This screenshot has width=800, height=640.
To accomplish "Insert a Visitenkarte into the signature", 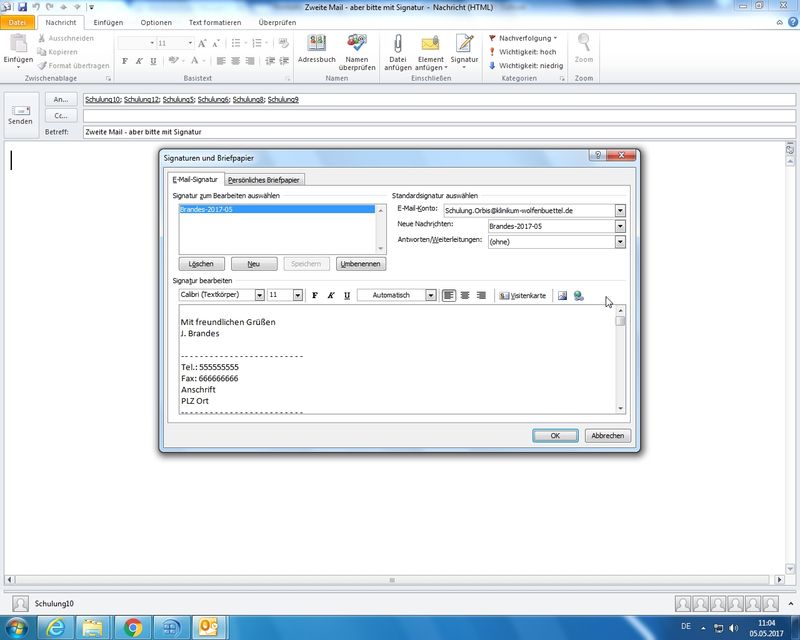I will (522, 296).
